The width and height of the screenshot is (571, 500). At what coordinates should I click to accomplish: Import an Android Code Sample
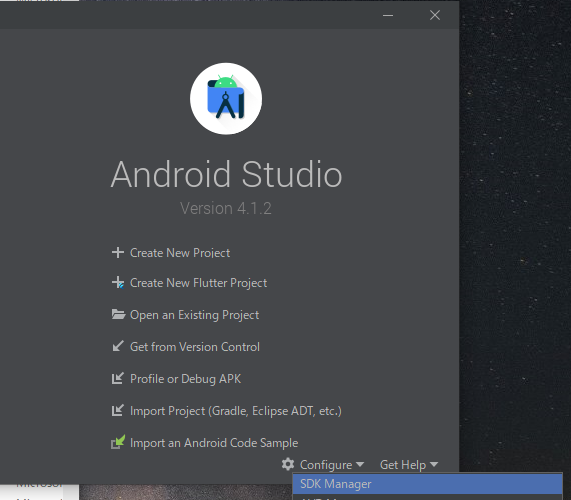pos(214,443)
